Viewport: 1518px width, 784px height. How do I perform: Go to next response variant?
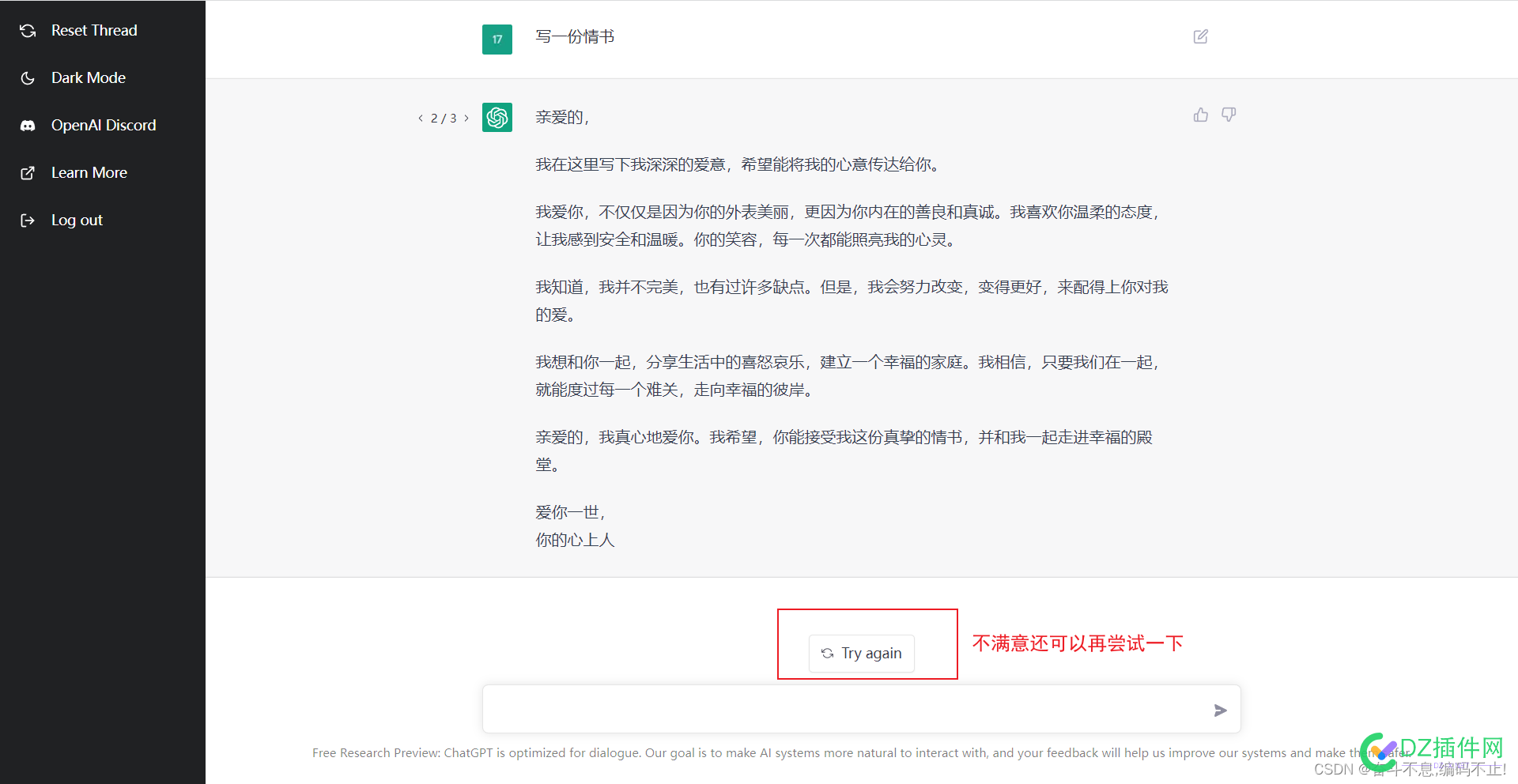466,118
